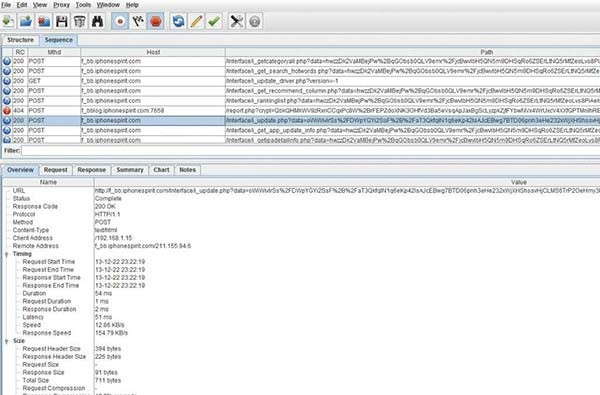
Task: Sort by the RC column header
Action: pos(20,52)
